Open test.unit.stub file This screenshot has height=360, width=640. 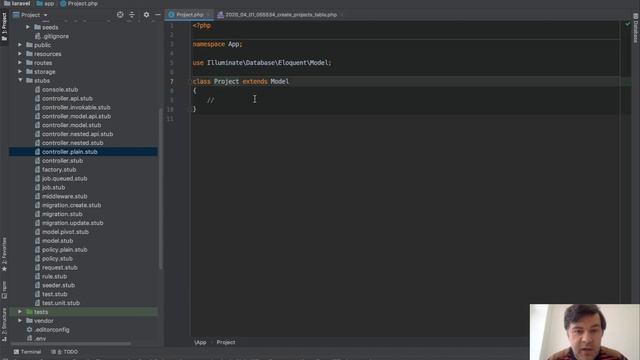point(61,303)
